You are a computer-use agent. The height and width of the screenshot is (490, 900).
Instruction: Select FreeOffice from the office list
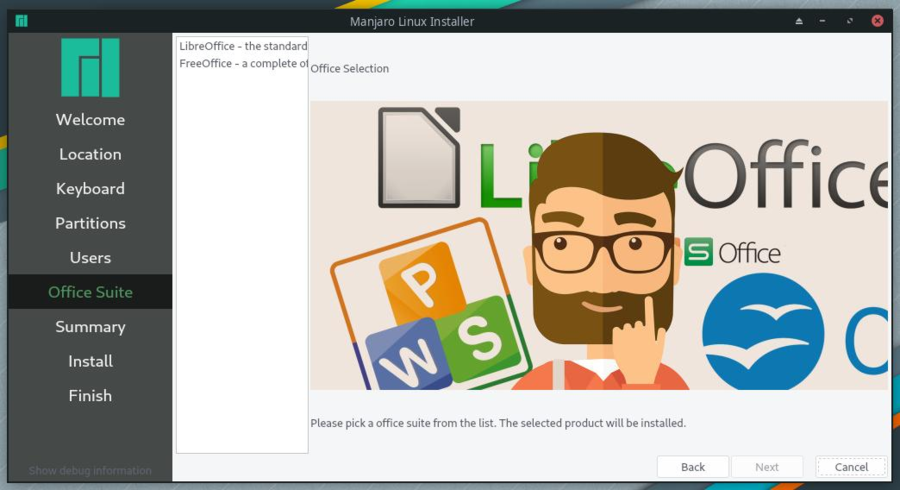tap(243, 63)
